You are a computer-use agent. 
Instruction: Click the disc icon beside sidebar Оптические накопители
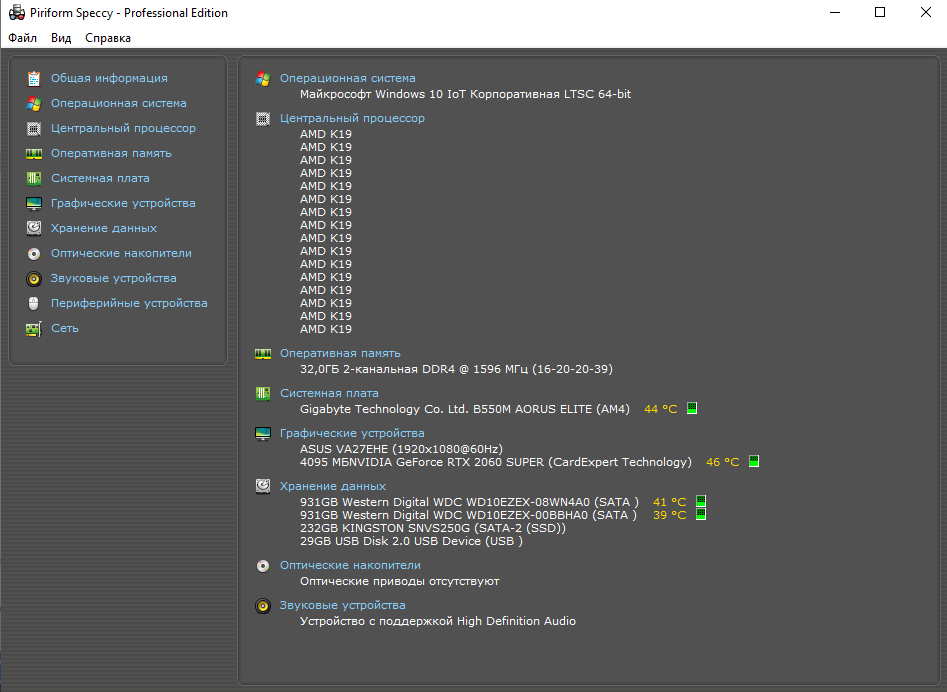click(x=34, y=254)
